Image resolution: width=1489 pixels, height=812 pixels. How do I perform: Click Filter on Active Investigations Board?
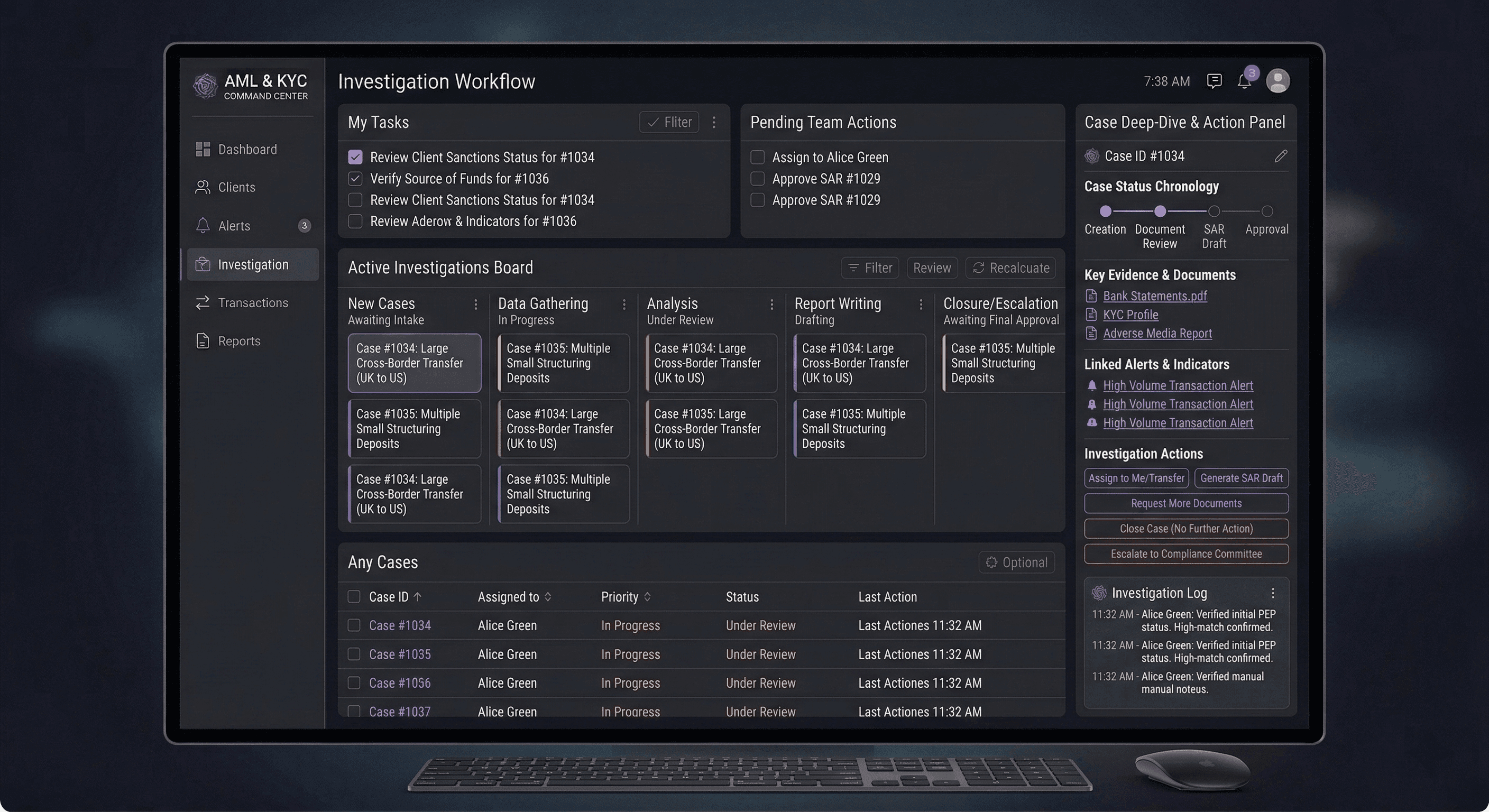pyautogui.click(x=870, y=267)
